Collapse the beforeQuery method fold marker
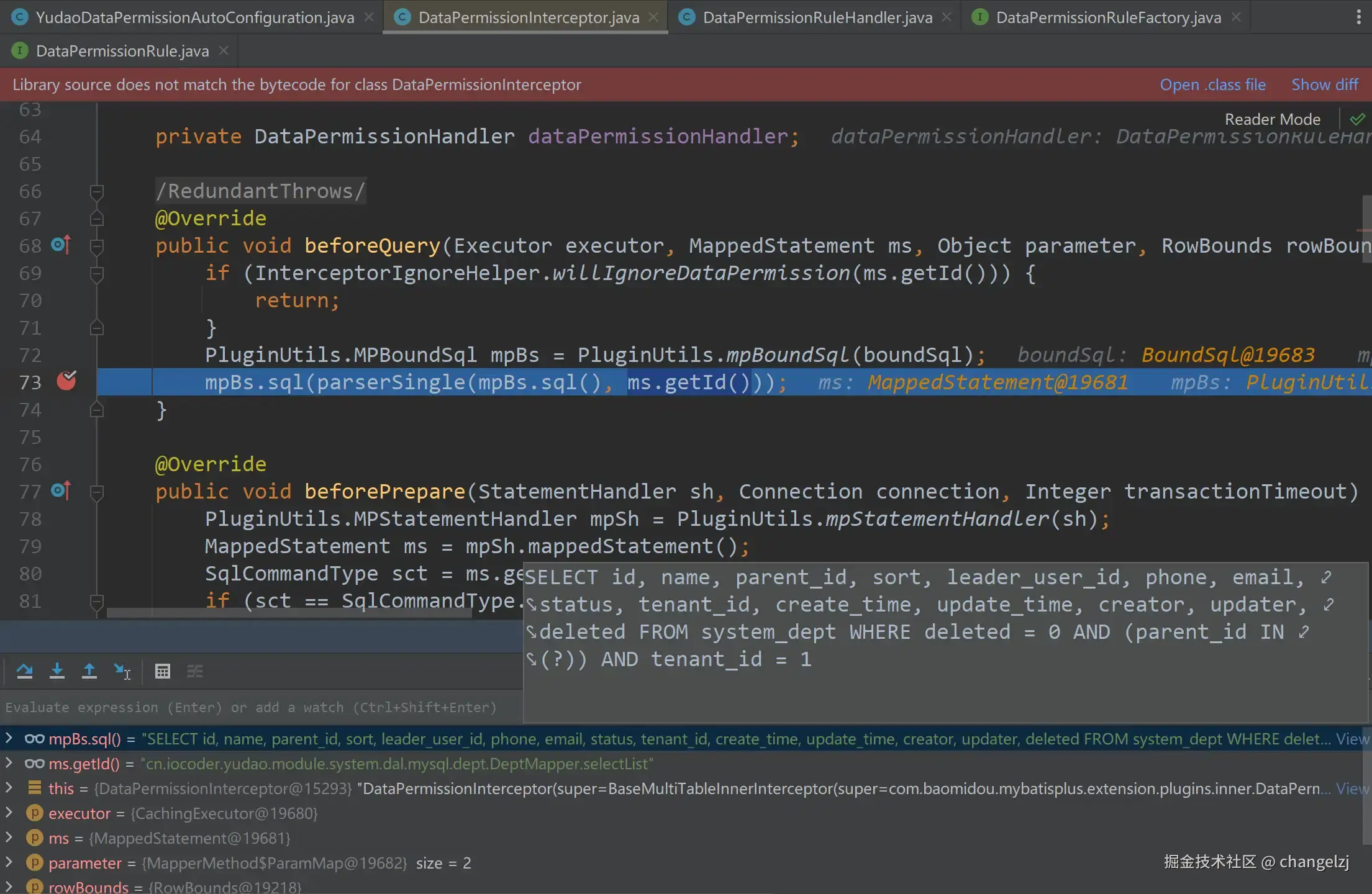 pyautogui.click(x=96, y=246)
